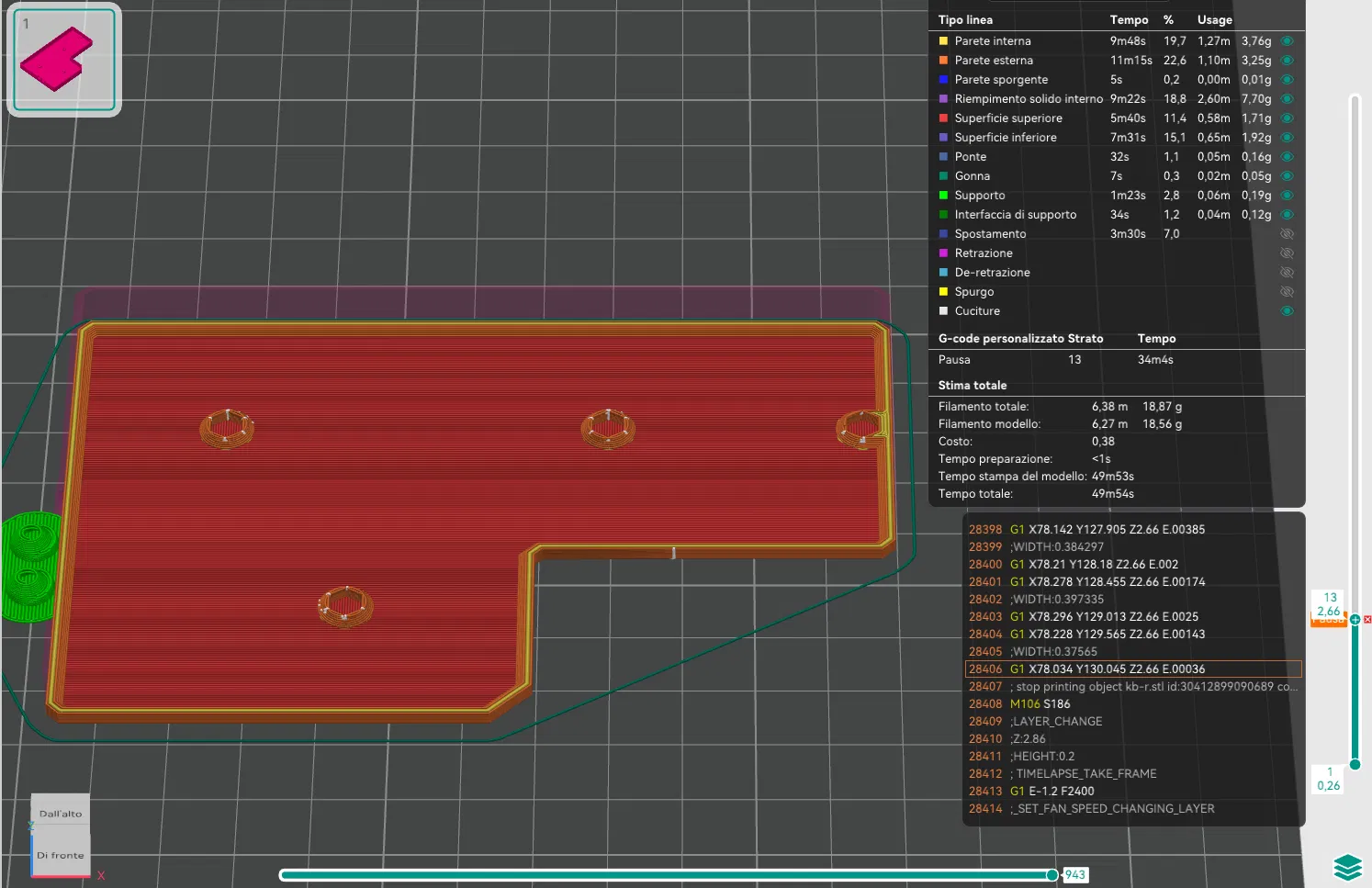This screenshot has width=1372, height=888.
Task: Click the De-retrazione label
Action: (x=993, y=273)
